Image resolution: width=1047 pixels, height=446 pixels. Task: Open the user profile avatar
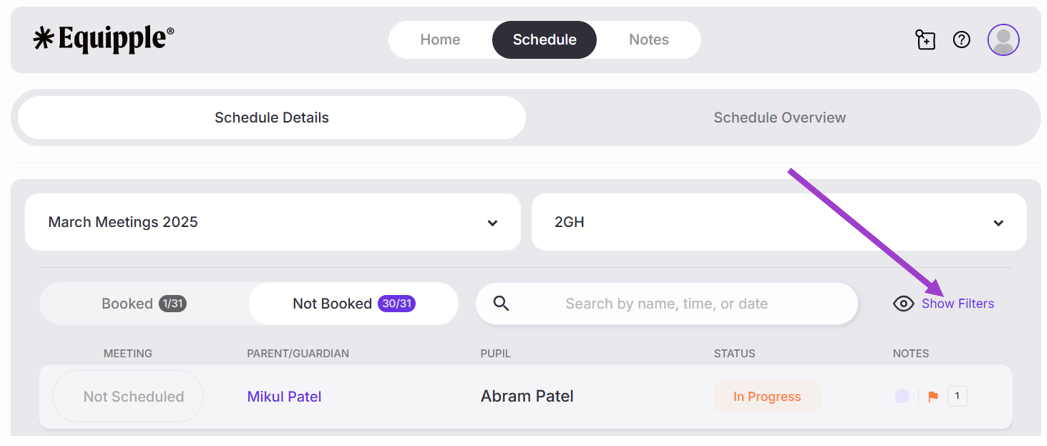(x=1003, y=40)
